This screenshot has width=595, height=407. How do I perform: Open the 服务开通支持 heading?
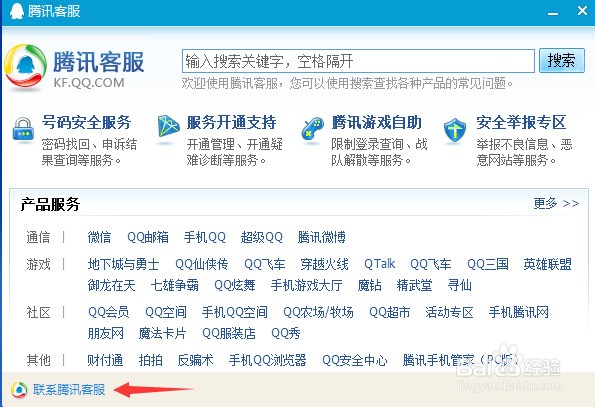click(x=231, y=123)
